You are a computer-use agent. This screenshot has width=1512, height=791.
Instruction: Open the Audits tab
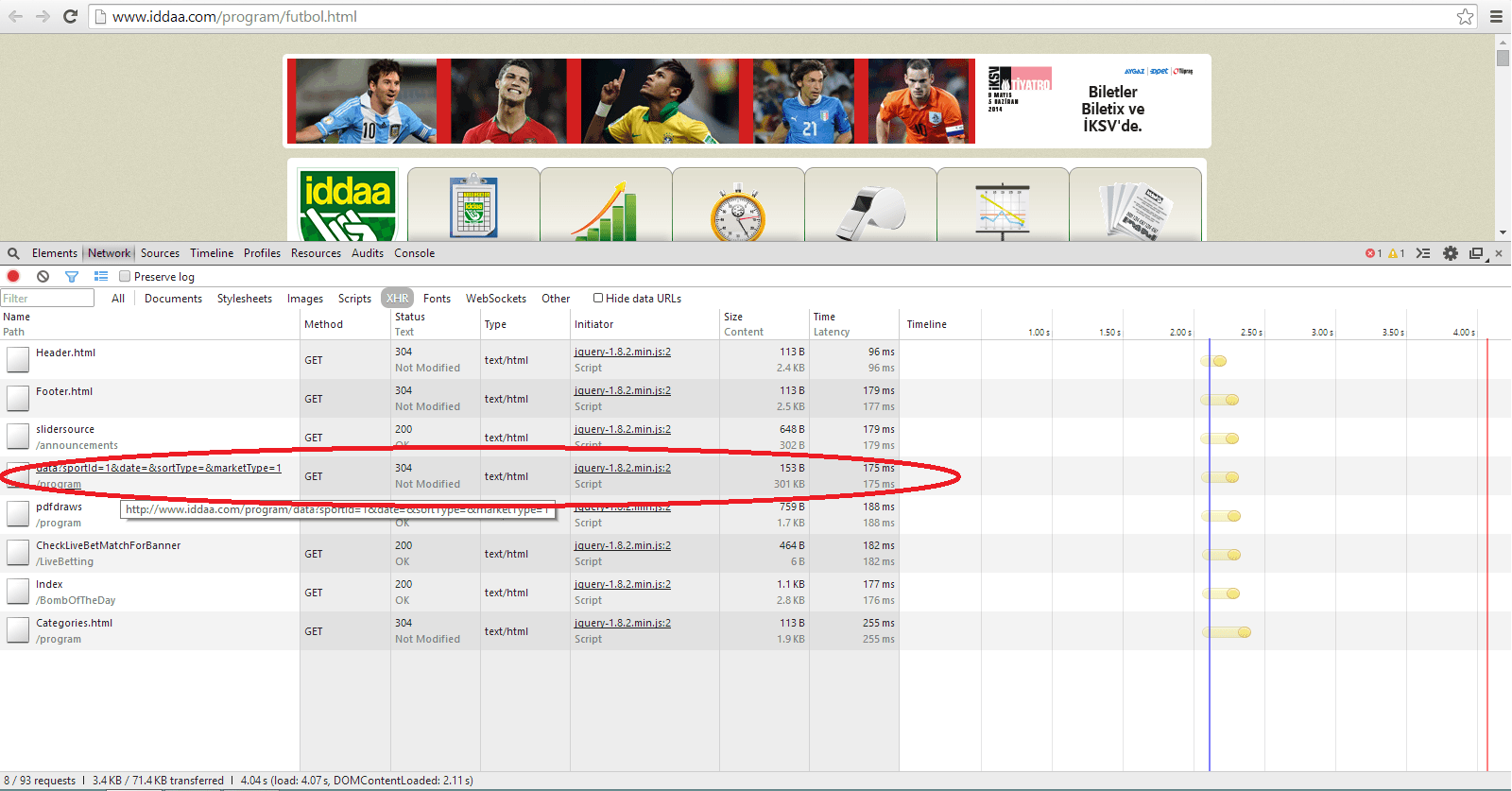(368, 253)
